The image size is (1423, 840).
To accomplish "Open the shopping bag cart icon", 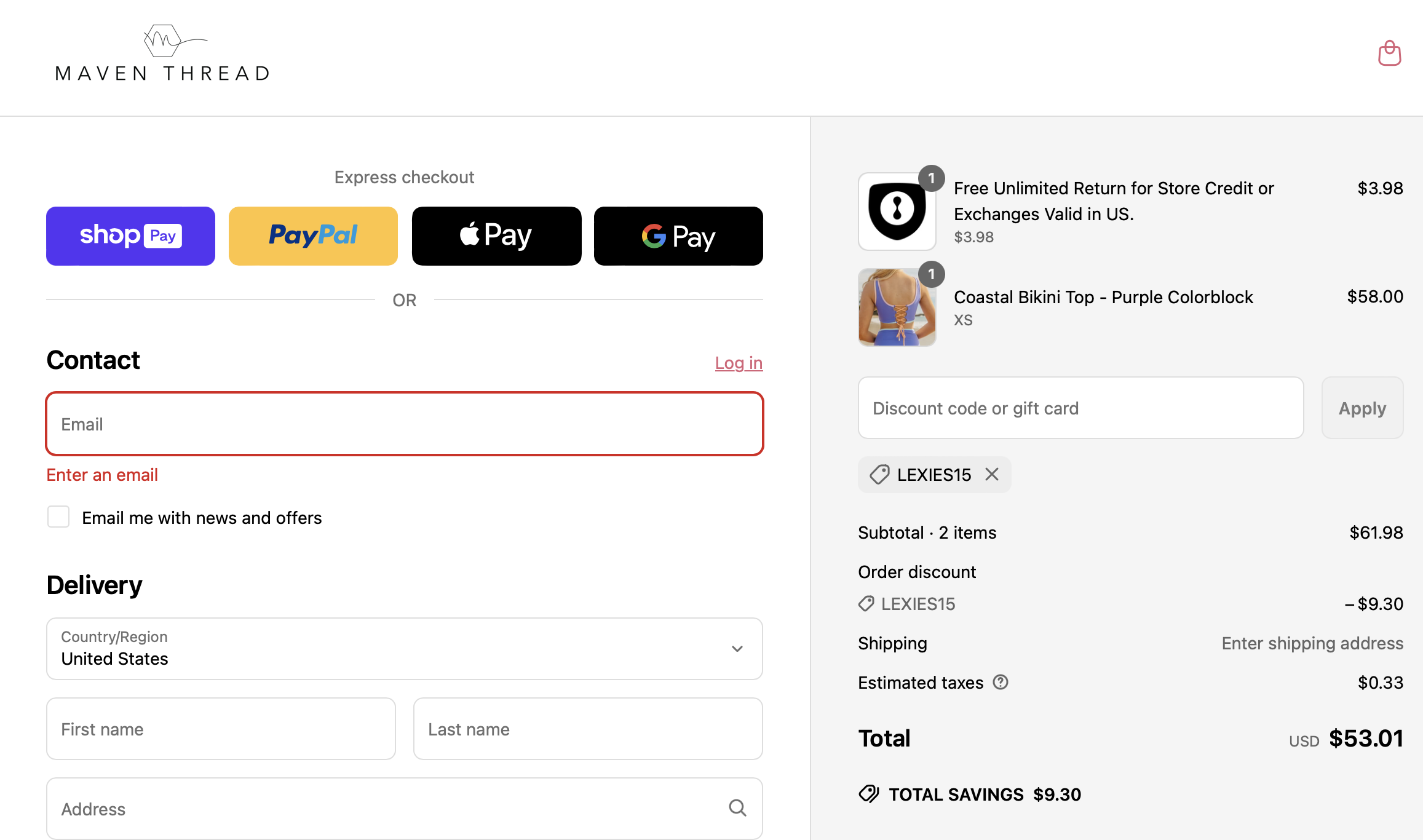I will coord(1389,53).
